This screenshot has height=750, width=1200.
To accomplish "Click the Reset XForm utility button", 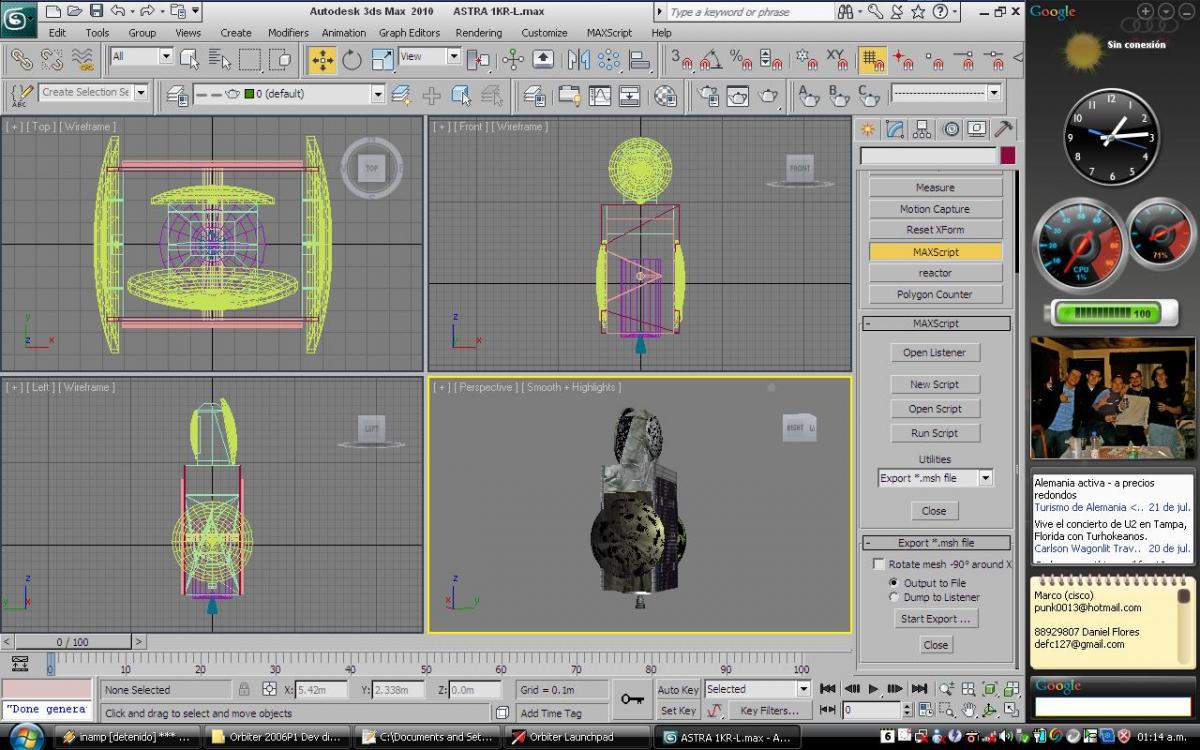I will (935, 230).
